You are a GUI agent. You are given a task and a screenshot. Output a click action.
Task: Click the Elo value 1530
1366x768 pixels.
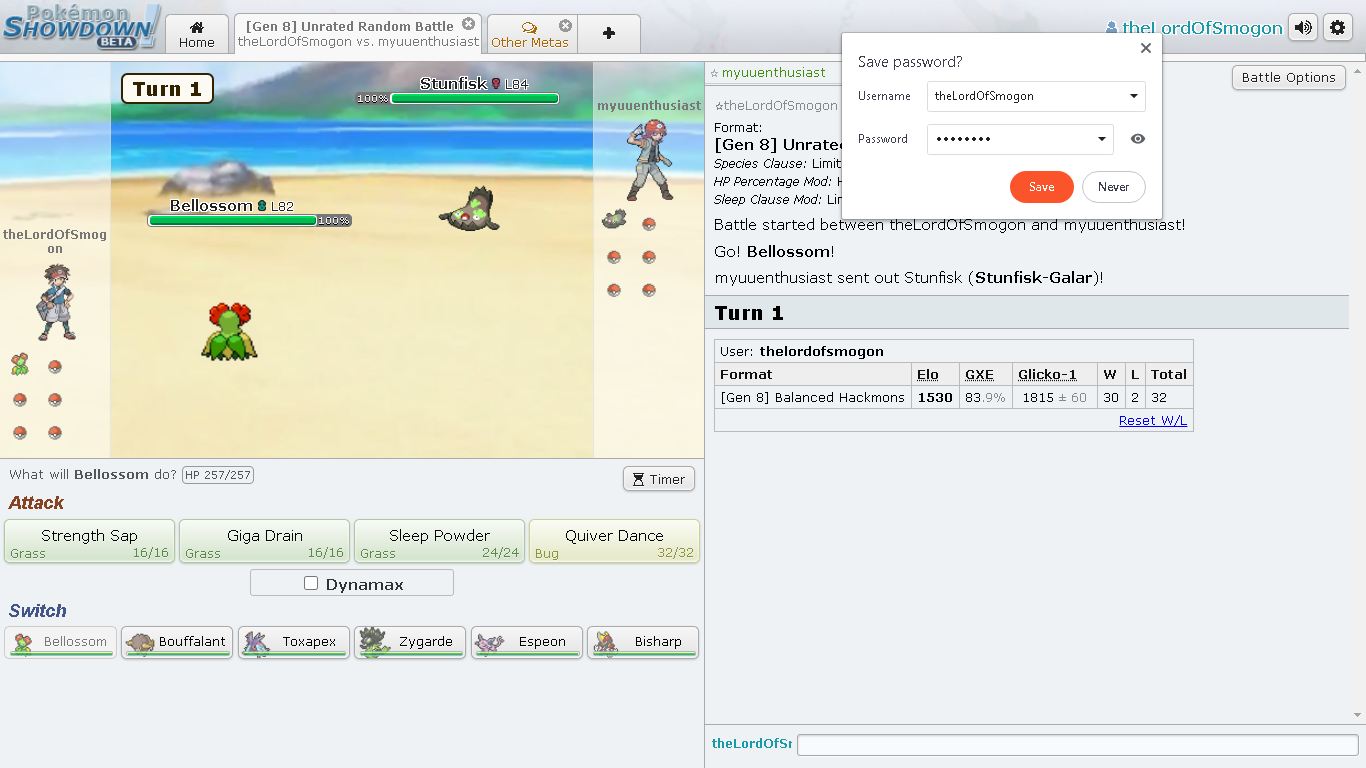tap(935, 397)
